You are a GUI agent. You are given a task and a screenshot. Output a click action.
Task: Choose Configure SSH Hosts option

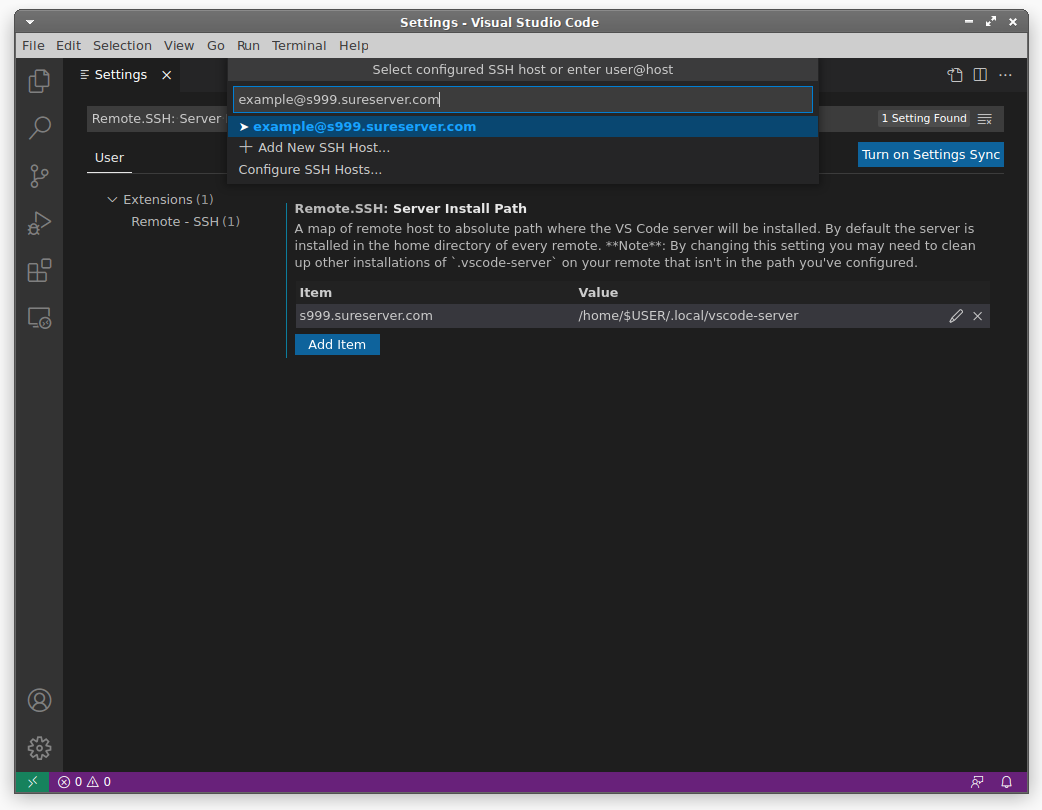(522, 169)
